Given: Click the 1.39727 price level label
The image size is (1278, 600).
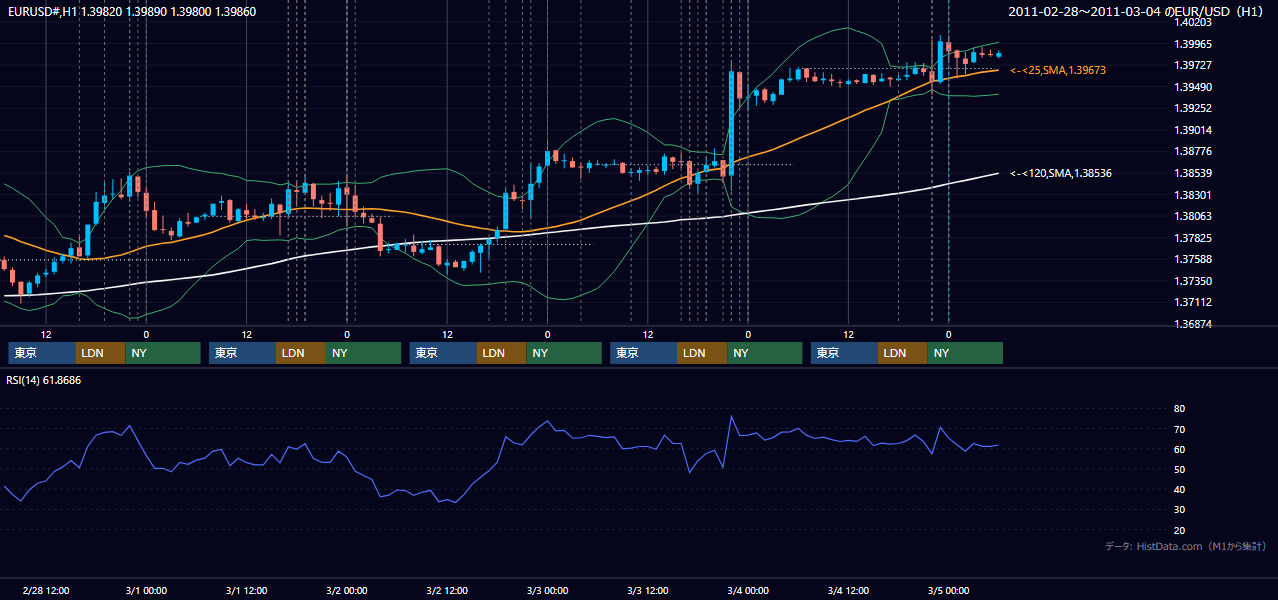Looking at the screenshot, I should [x=1193, y=65].
